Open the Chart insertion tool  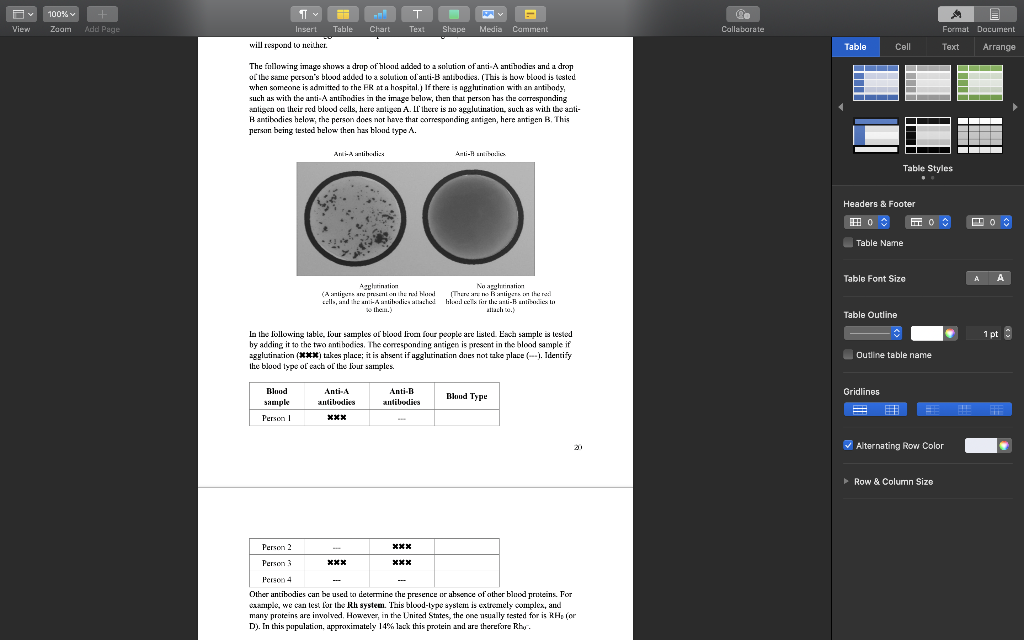coord(380,13)
